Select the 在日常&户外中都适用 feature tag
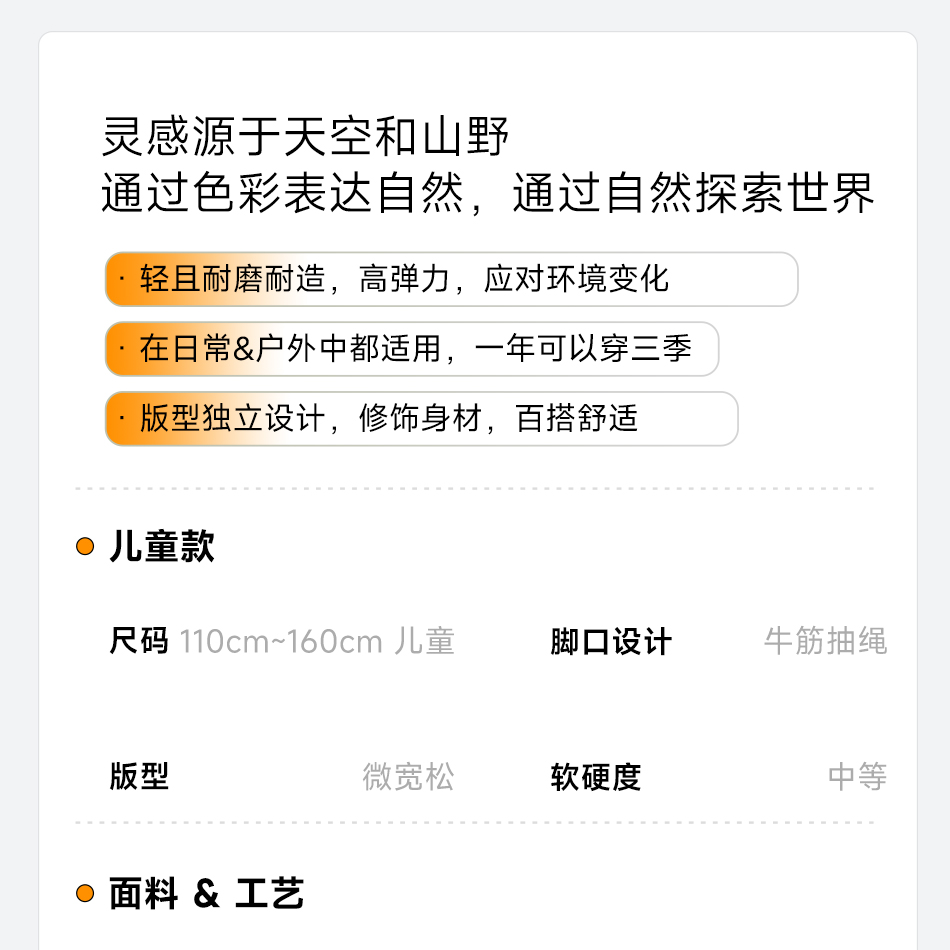The height and width of the screenshot is (950, 950). click(x=412, y=349)
